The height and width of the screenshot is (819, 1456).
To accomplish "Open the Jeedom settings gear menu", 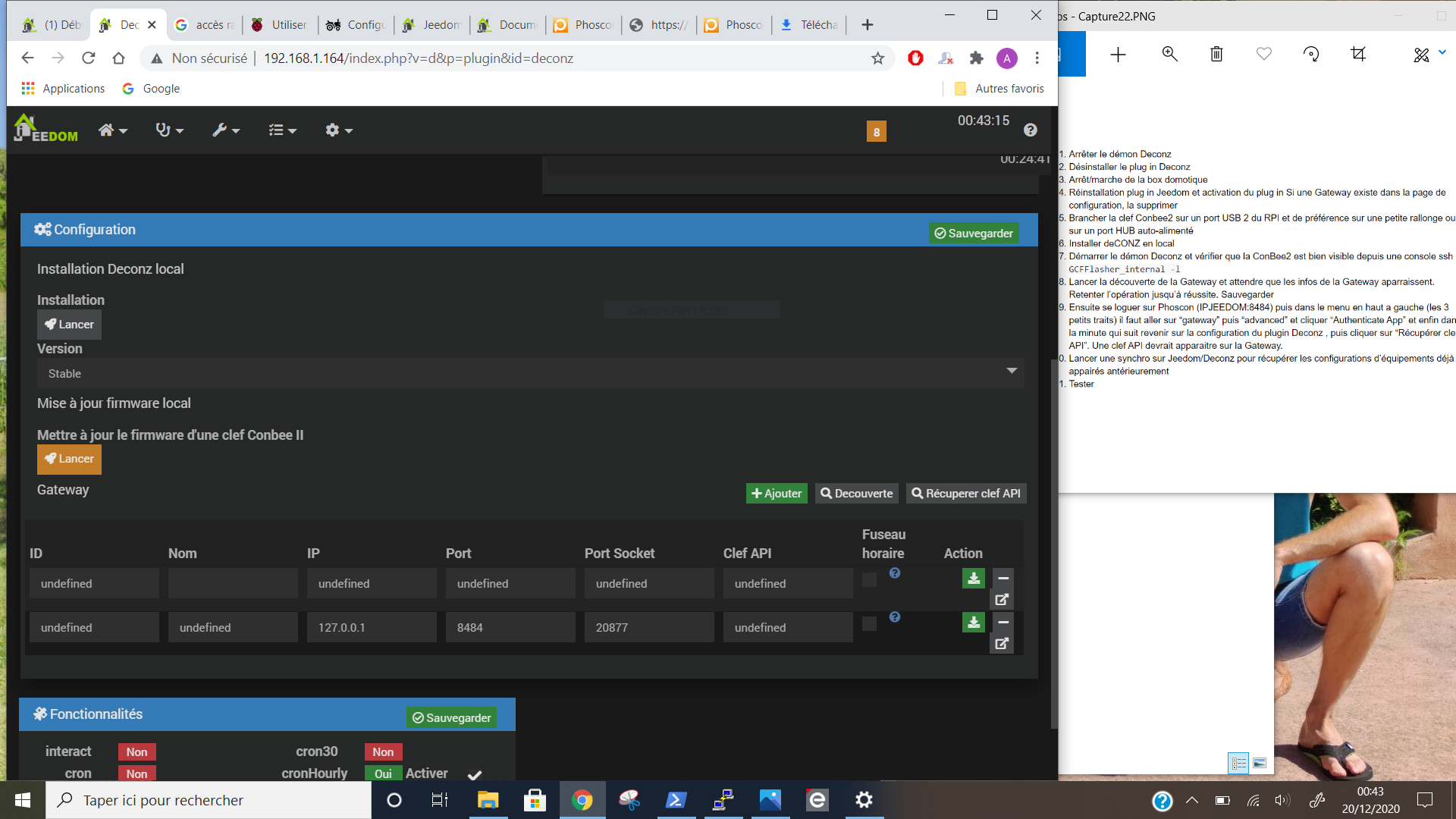I will click(x=339, y=130).
